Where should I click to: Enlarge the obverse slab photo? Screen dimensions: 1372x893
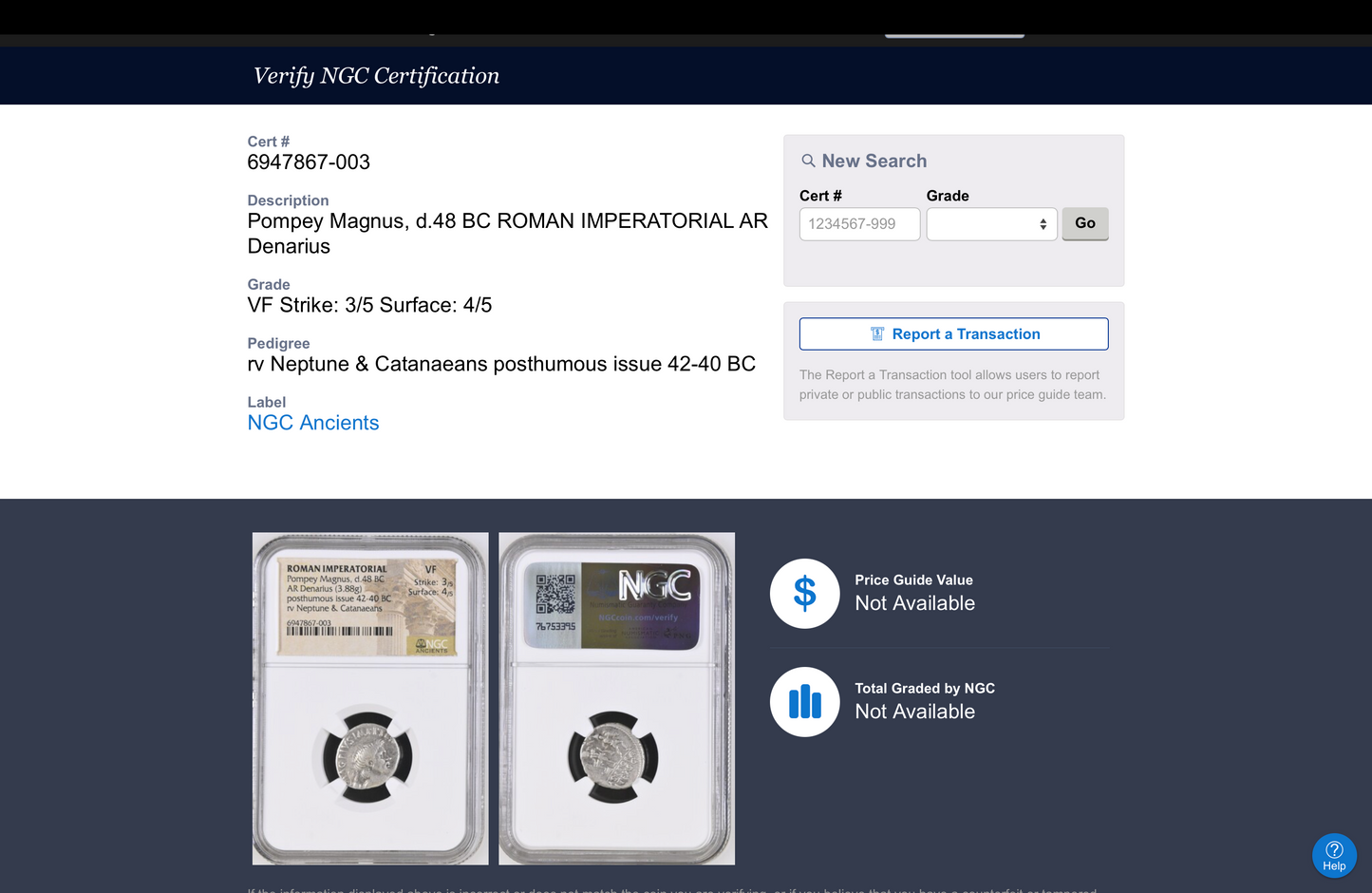click(370, 698)
